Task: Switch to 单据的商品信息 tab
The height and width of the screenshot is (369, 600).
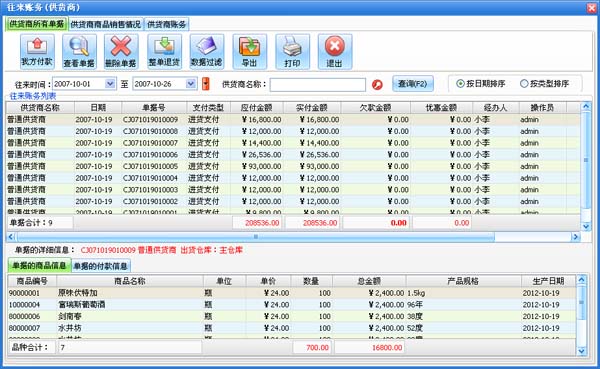Action: [x=39, y=266]
